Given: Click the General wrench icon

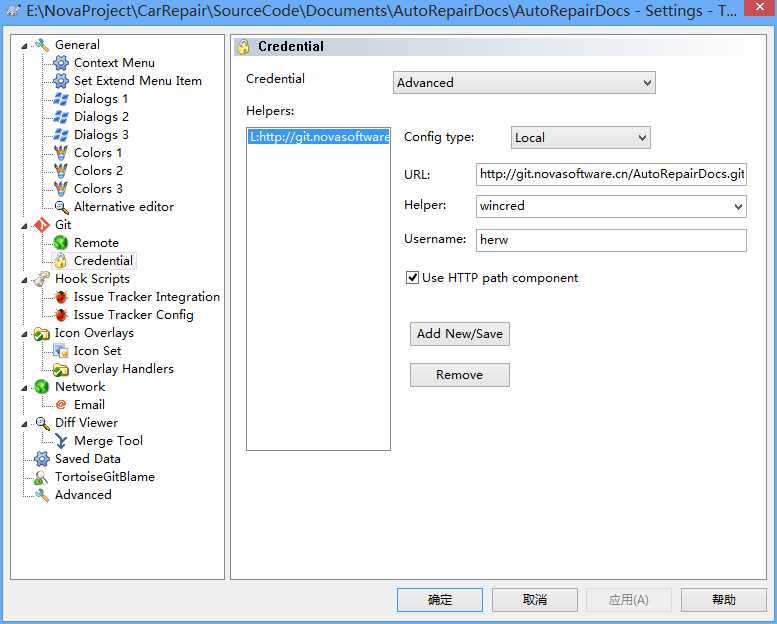Looking at the screenshot, I should pyautogui.click(x=42, y=45).
